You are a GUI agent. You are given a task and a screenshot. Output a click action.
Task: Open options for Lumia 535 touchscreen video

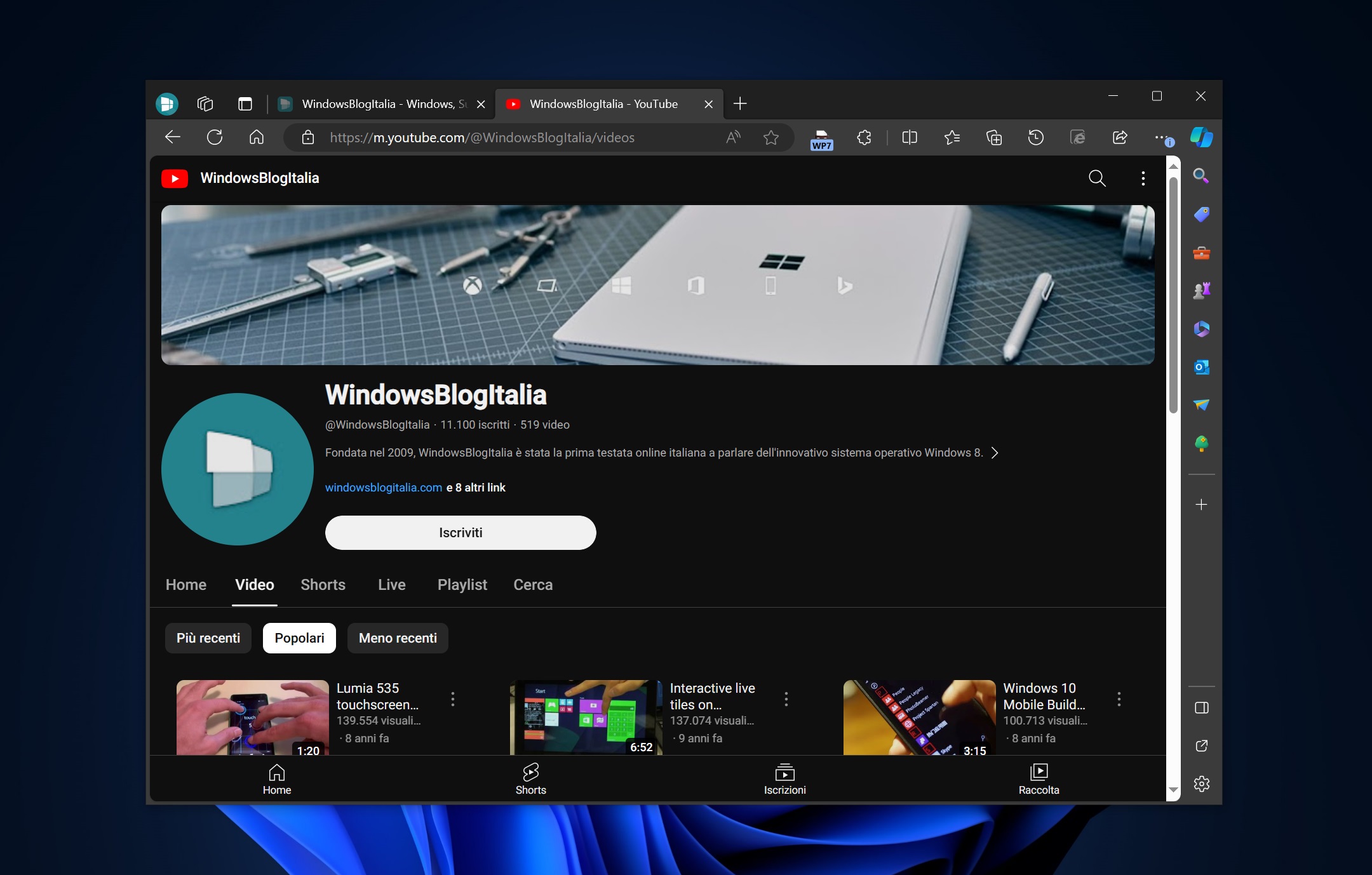pyautogui.click(x=452, y=699)
